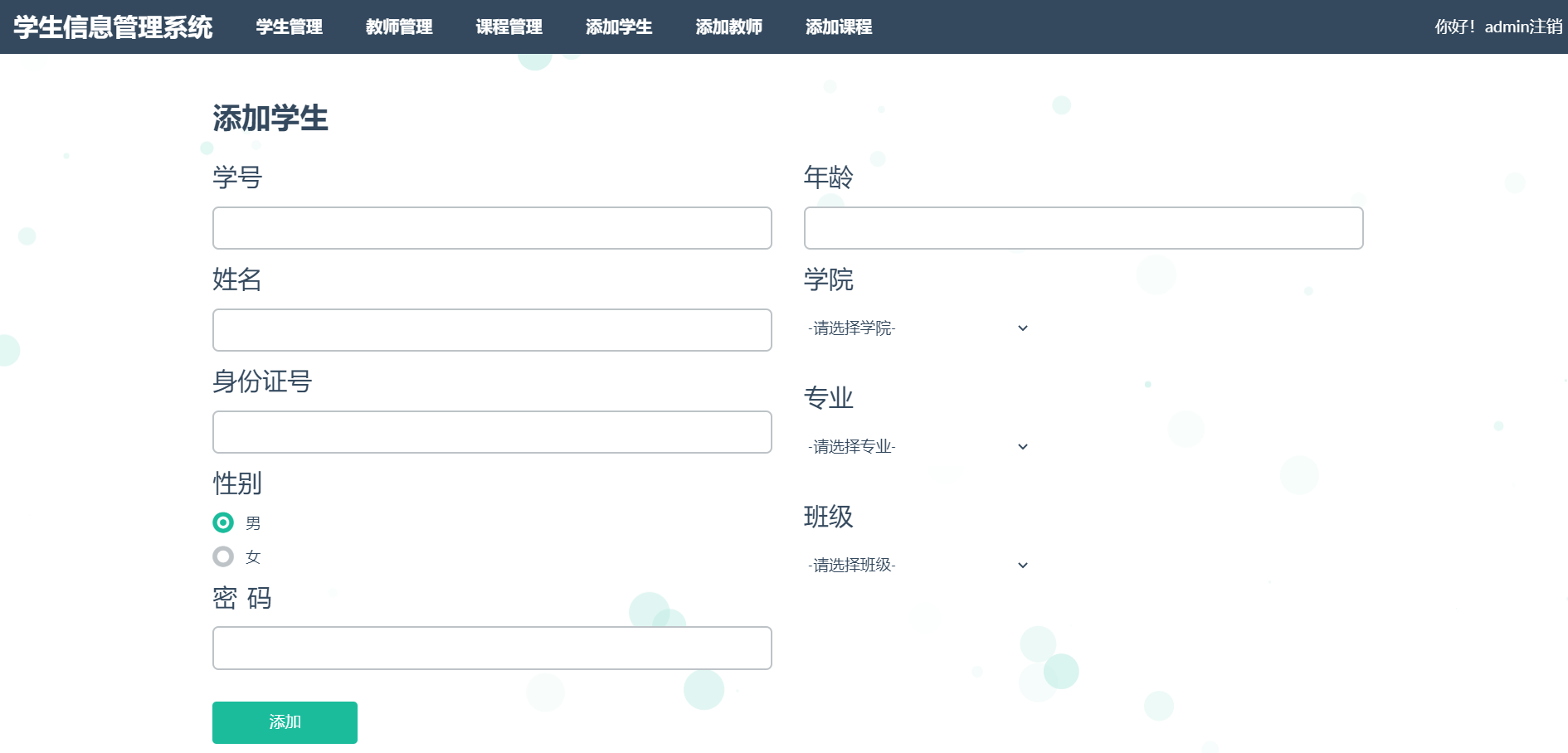
Task: Select 添加学生 in the top navigation
Action: [619, 27]
